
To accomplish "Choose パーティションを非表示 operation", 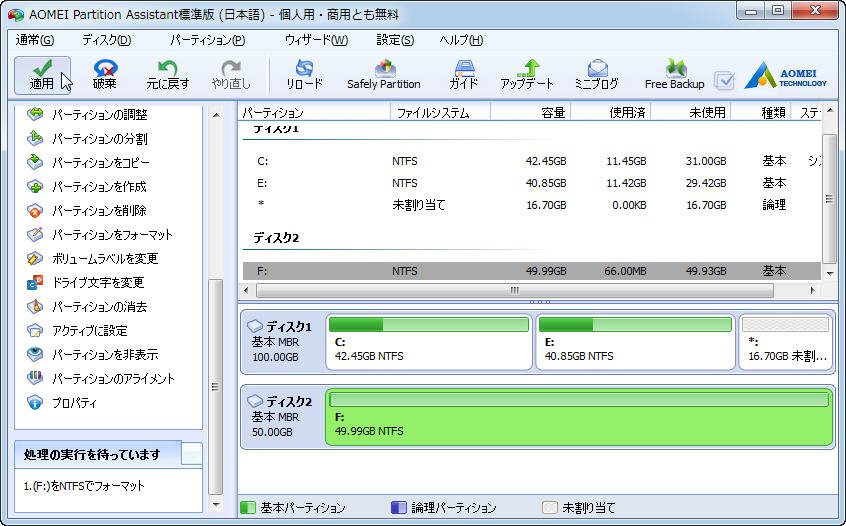I will pos(92,354).
